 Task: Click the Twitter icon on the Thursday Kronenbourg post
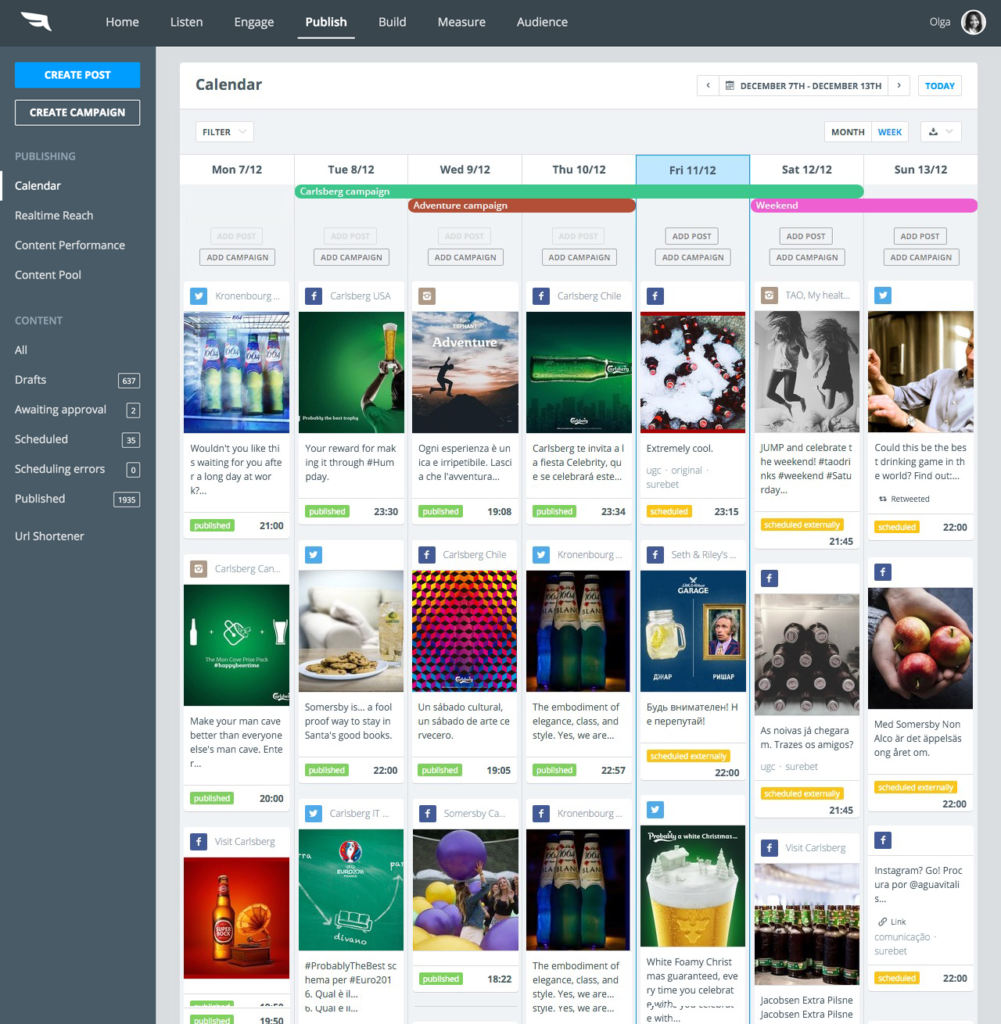pyautogui.click(x=541, y=554)
